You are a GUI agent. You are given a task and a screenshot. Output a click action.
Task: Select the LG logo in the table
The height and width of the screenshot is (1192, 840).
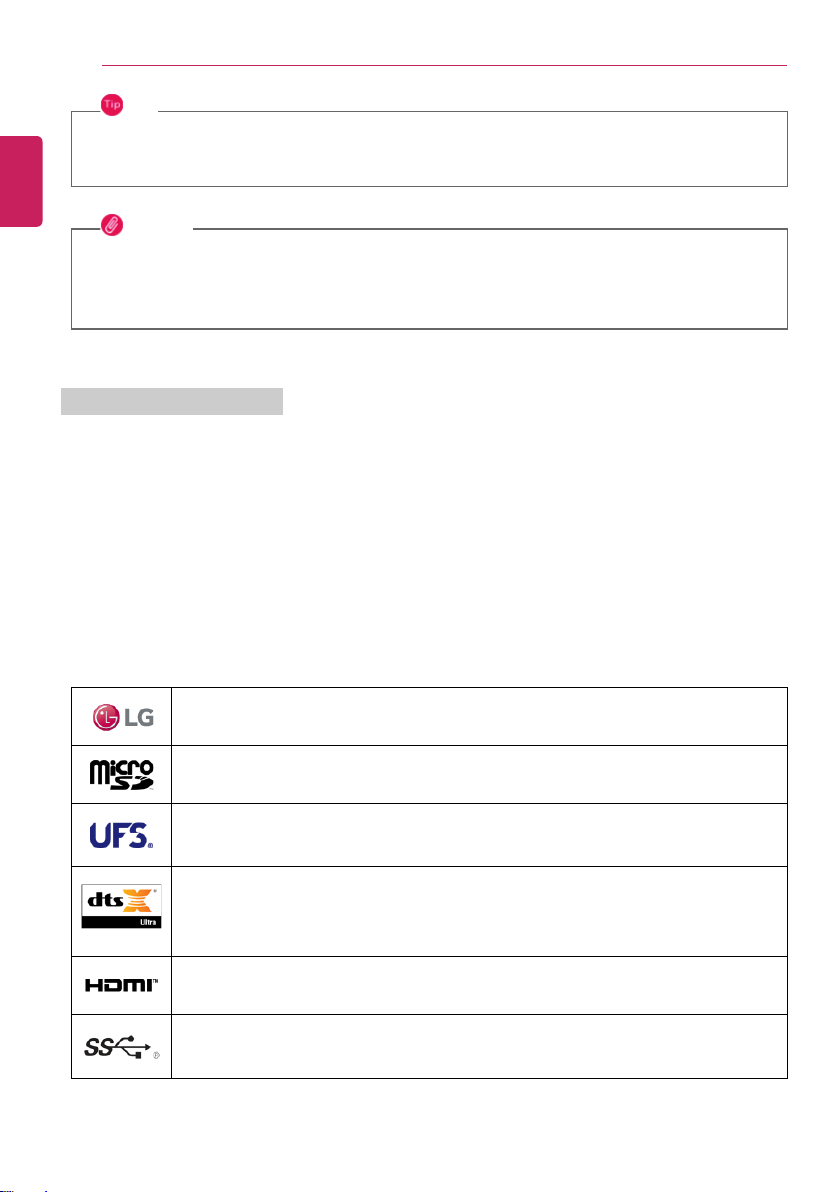click(x=123, y=717)
